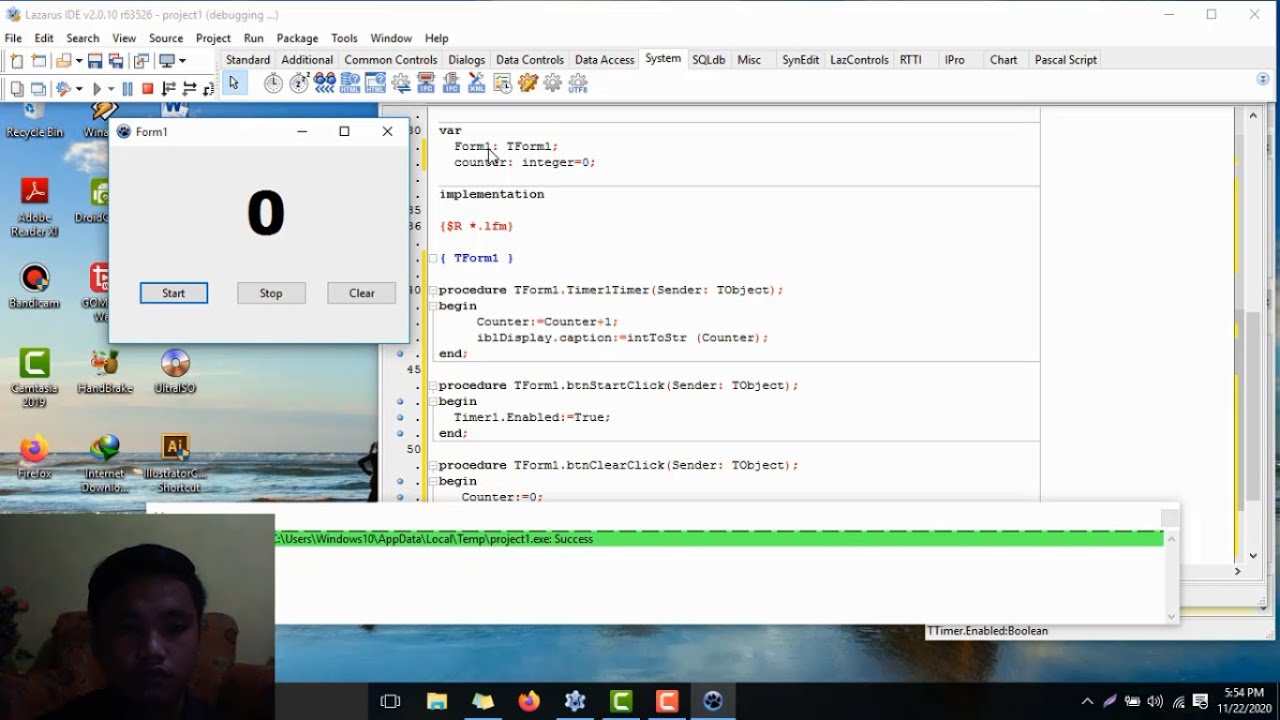Pick the UTF8 process gear component
Image resolution: width=1280 pixels, height=720 pixels.
pos(578,84)
